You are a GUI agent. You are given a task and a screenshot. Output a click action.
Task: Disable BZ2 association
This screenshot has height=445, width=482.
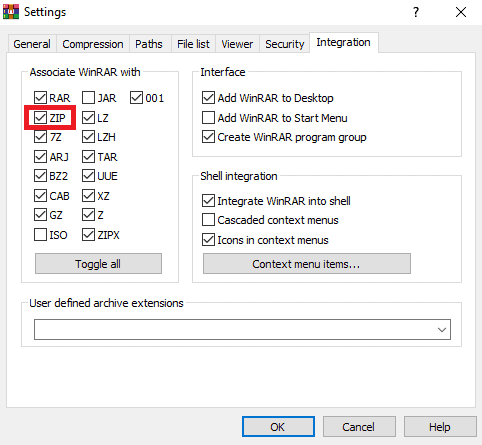click(40, 176)
